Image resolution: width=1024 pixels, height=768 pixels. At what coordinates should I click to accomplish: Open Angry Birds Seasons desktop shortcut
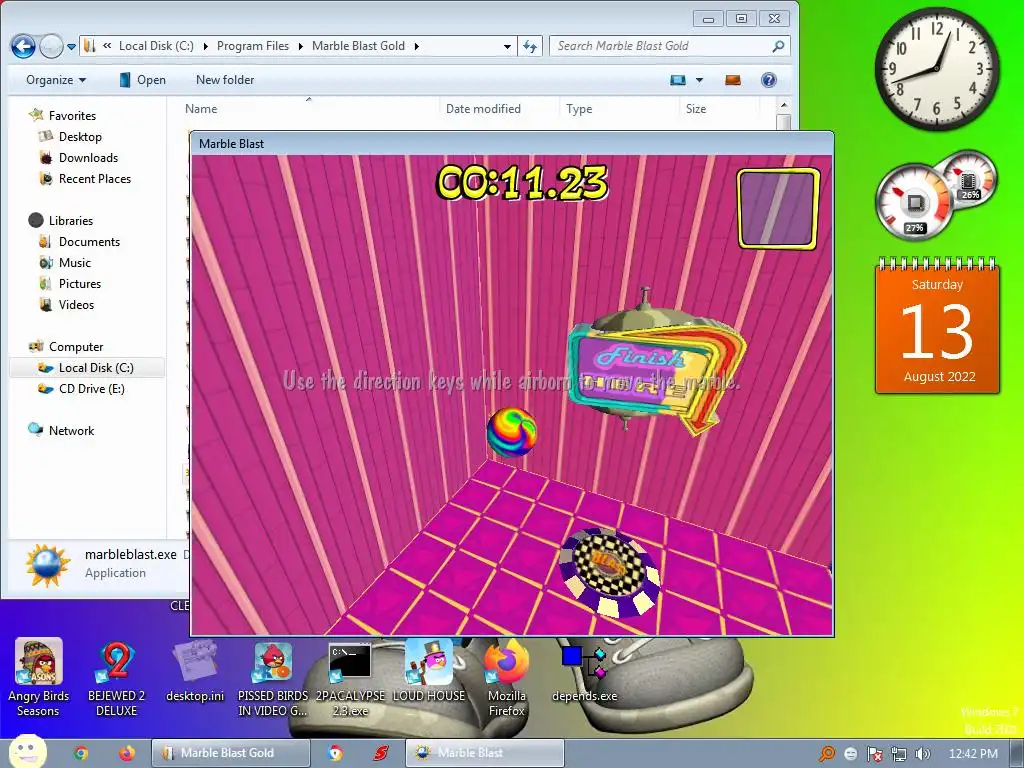pos(39,678)
